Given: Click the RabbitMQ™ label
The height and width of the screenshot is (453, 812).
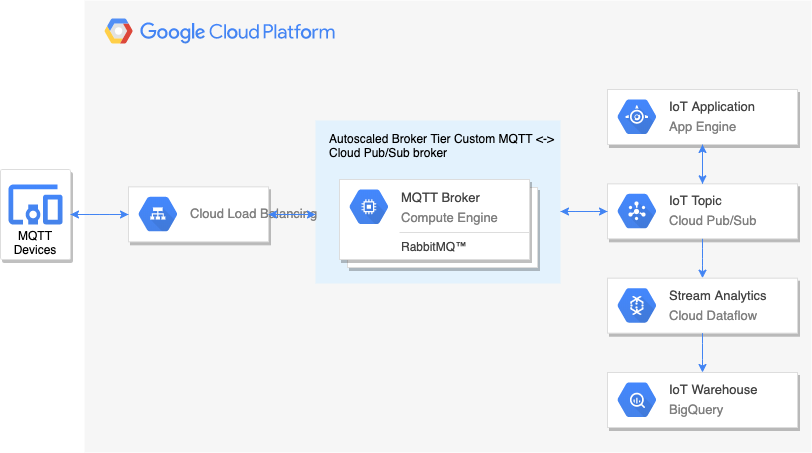Looking at the screenshot, I should point(433,247).
